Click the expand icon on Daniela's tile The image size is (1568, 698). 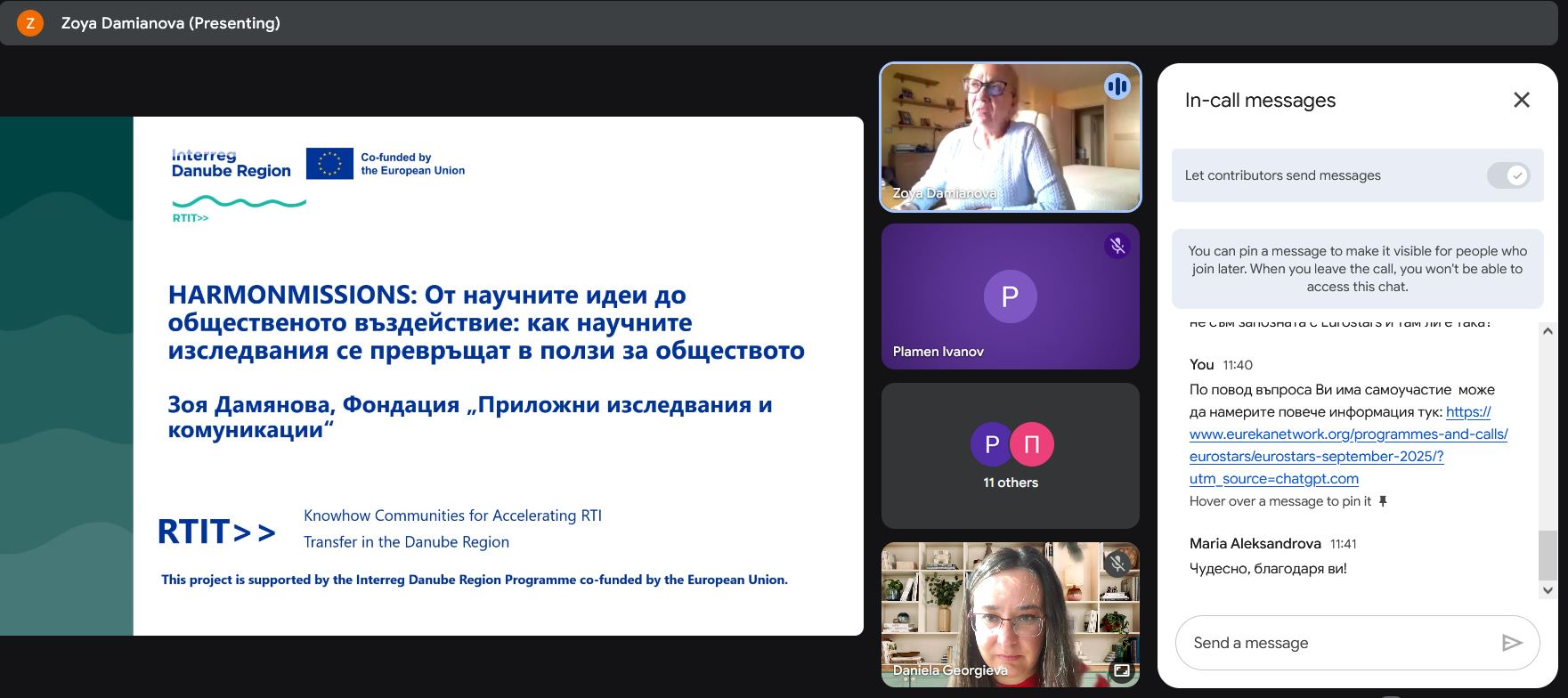[x=1121, y=670]
